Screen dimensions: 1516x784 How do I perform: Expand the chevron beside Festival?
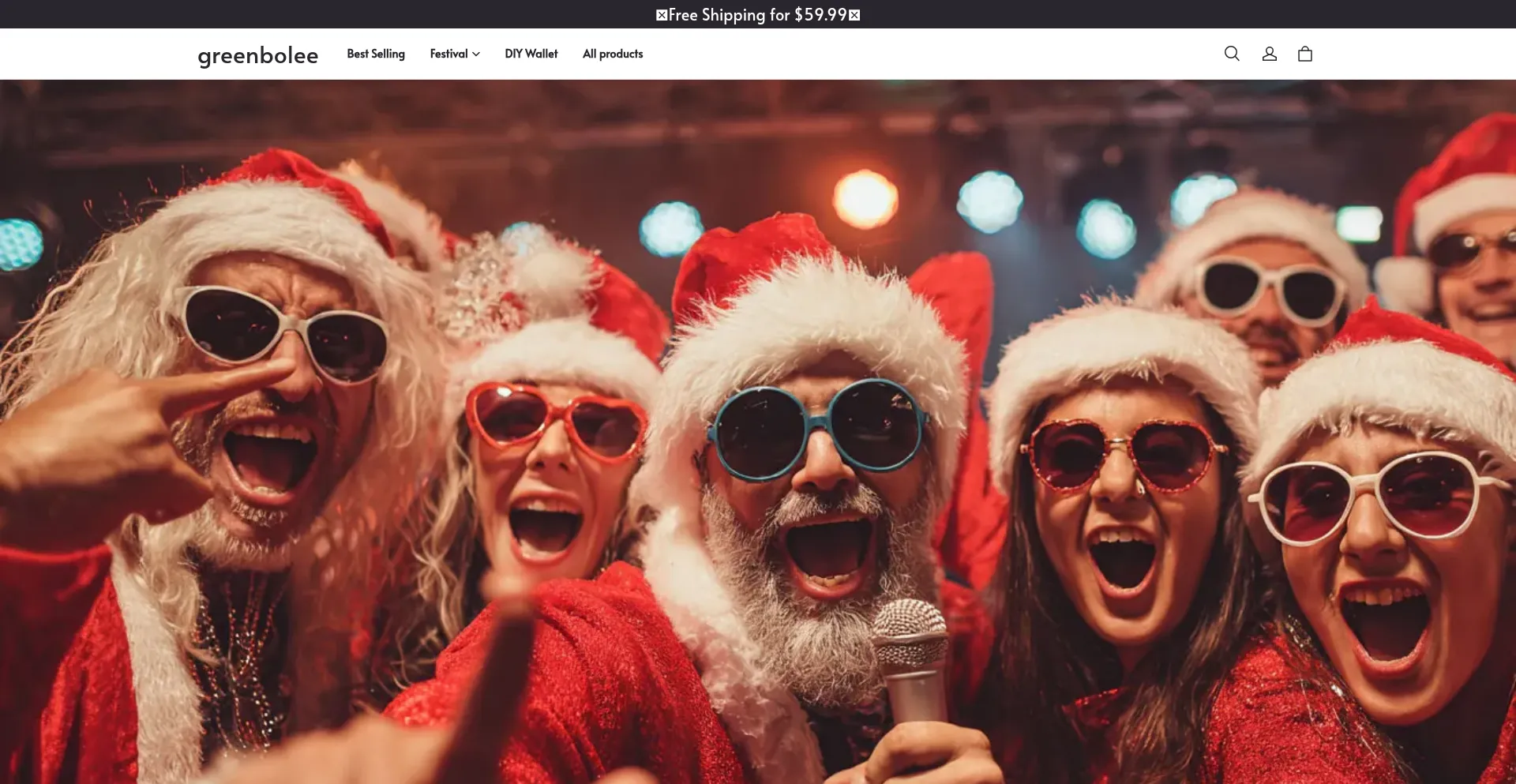[476, 54]
